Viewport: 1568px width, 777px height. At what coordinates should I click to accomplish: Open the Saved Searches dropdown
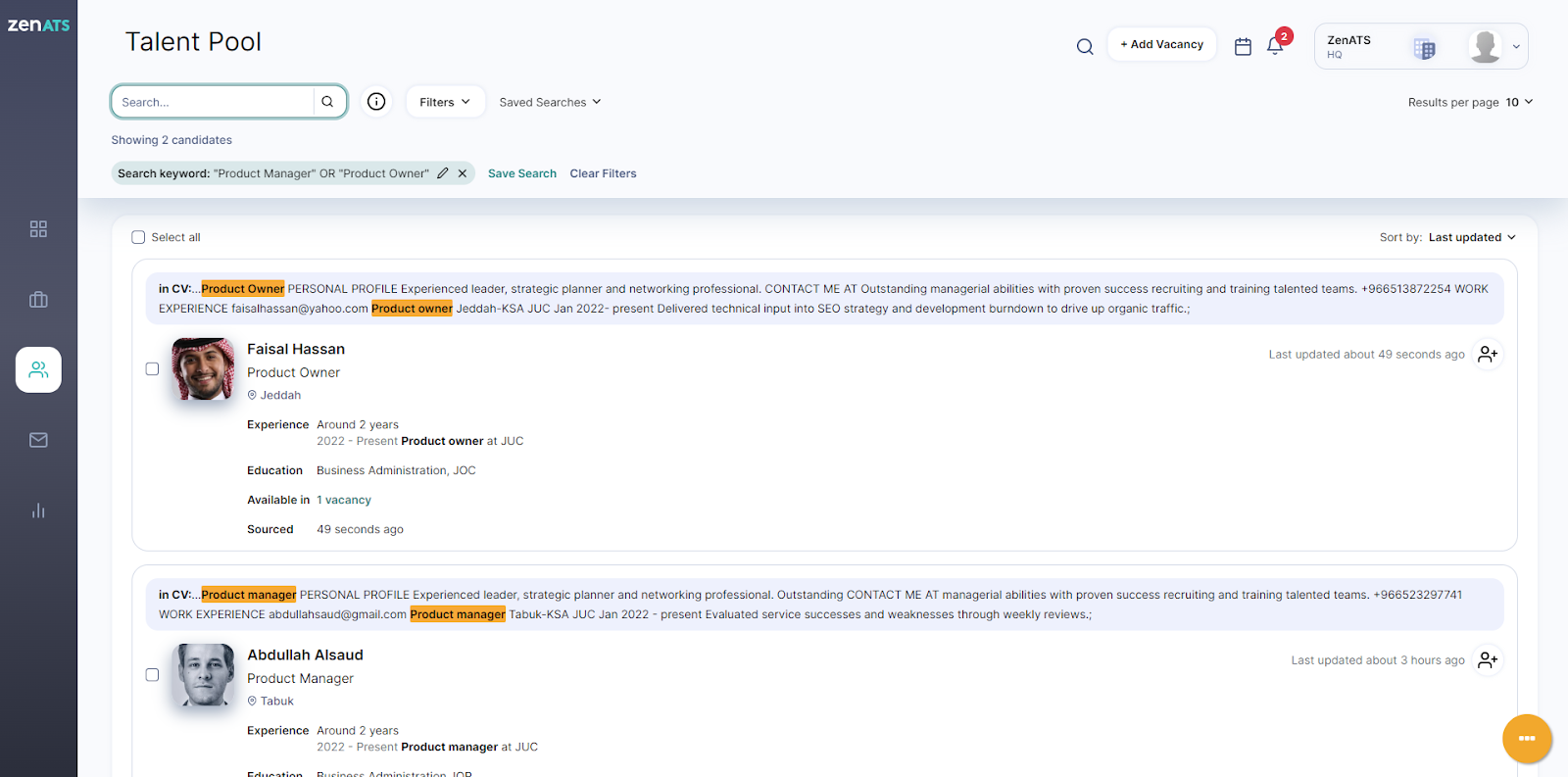coord(550,102)
